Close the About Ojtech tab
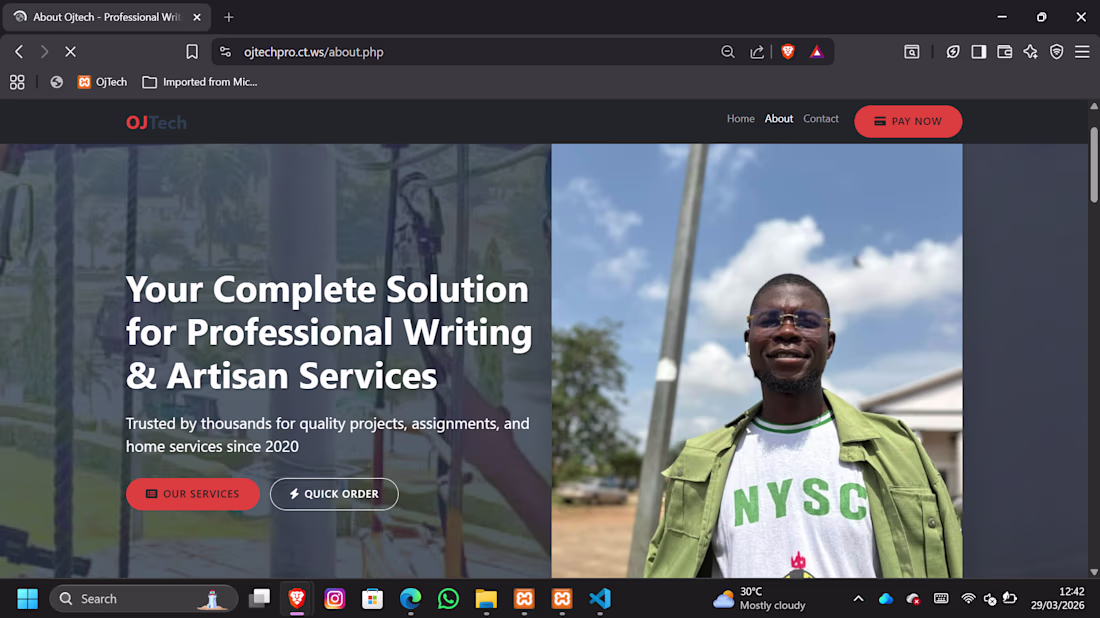The width and height of the screenshot is (1100, 618). click(x=196, y=17)
